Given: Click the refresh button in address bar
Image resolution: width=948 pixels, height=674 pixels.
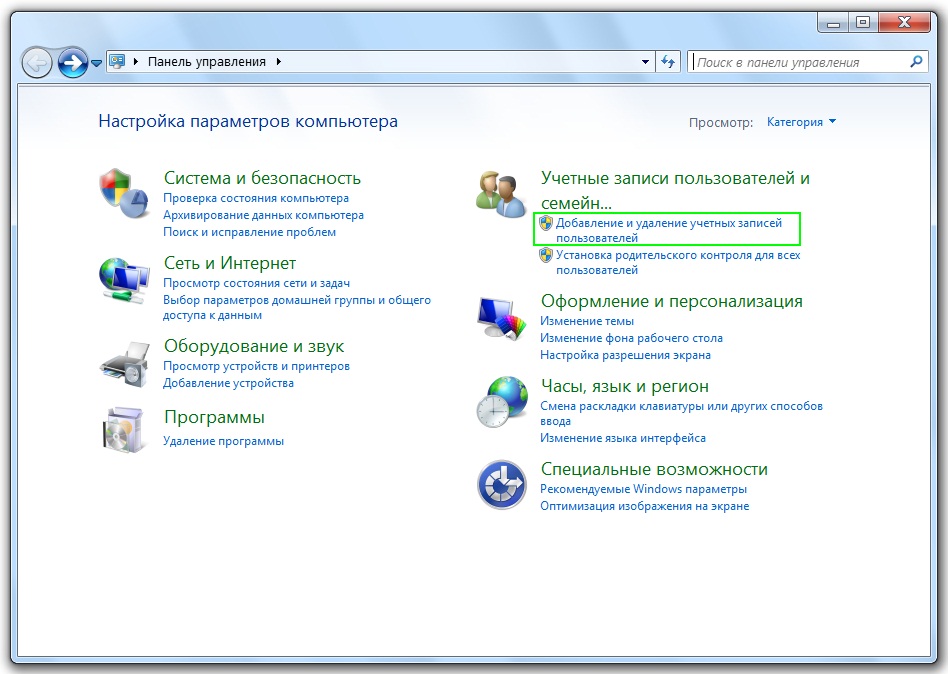Looking at the screenshot, I should (668, 62).
